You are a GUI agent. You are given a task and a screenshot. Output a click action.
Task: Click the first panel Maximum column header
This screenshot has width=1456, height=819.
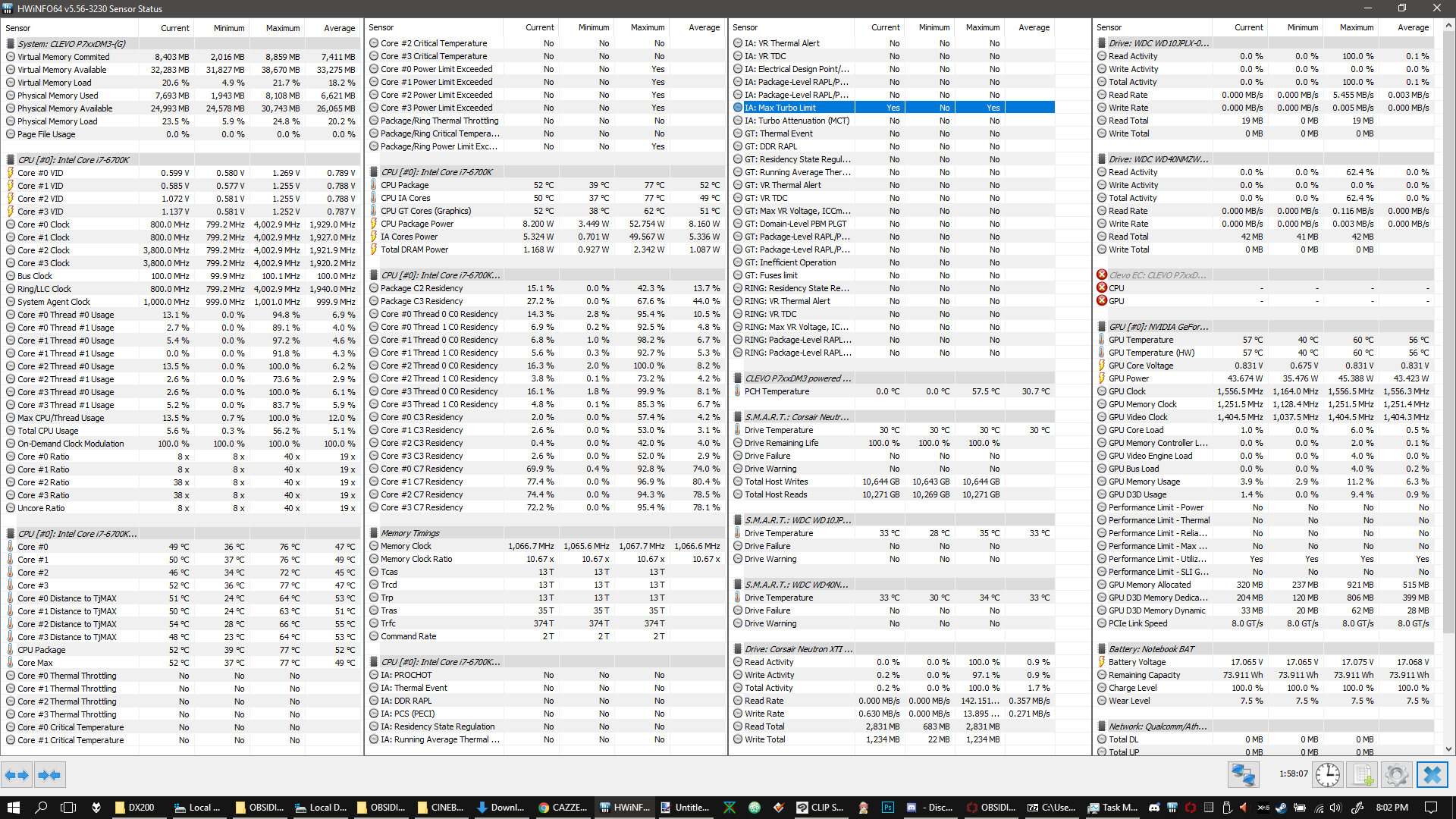click(x=276, y=28)
